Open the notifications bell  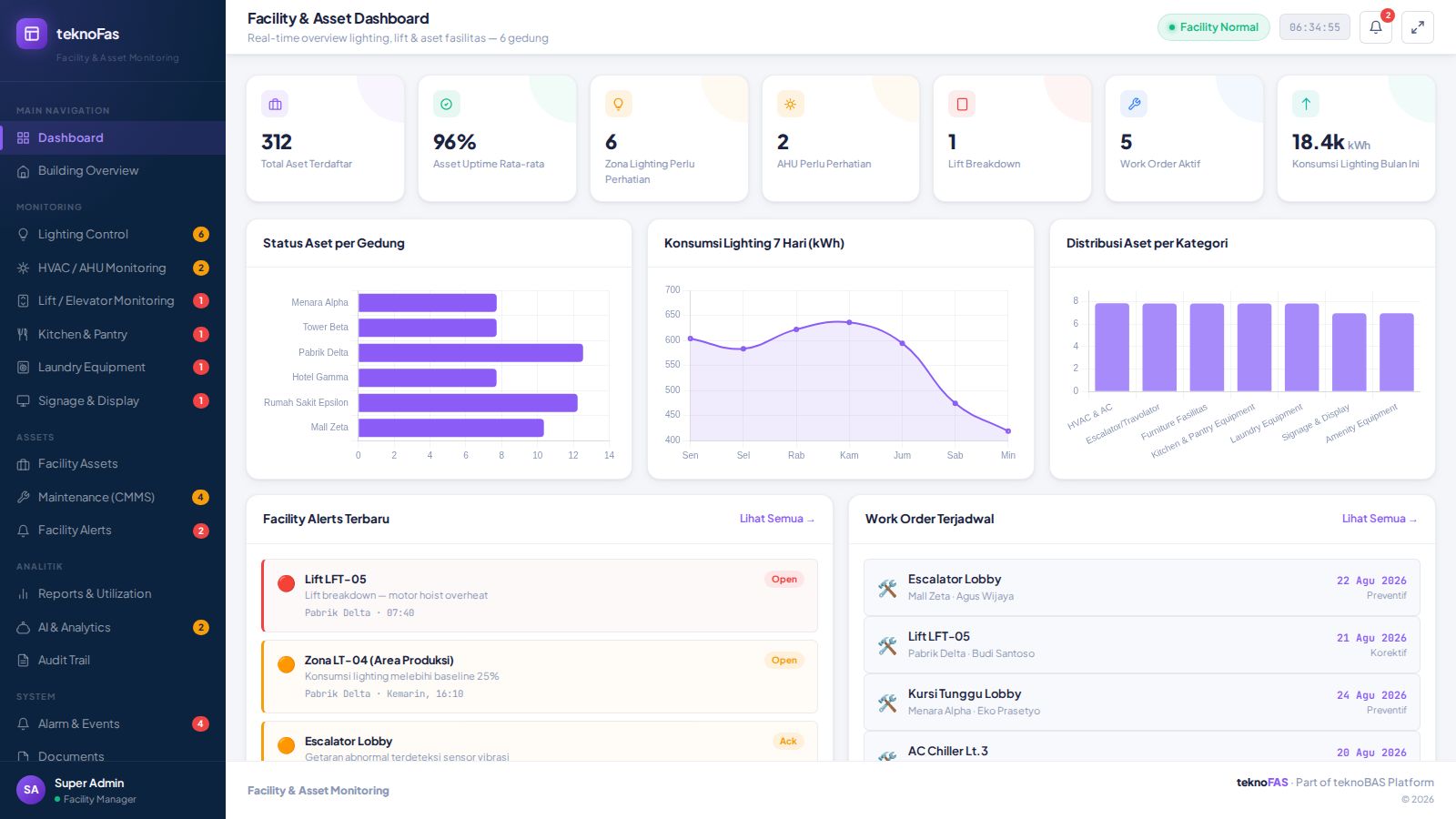tap(1376, 27)
